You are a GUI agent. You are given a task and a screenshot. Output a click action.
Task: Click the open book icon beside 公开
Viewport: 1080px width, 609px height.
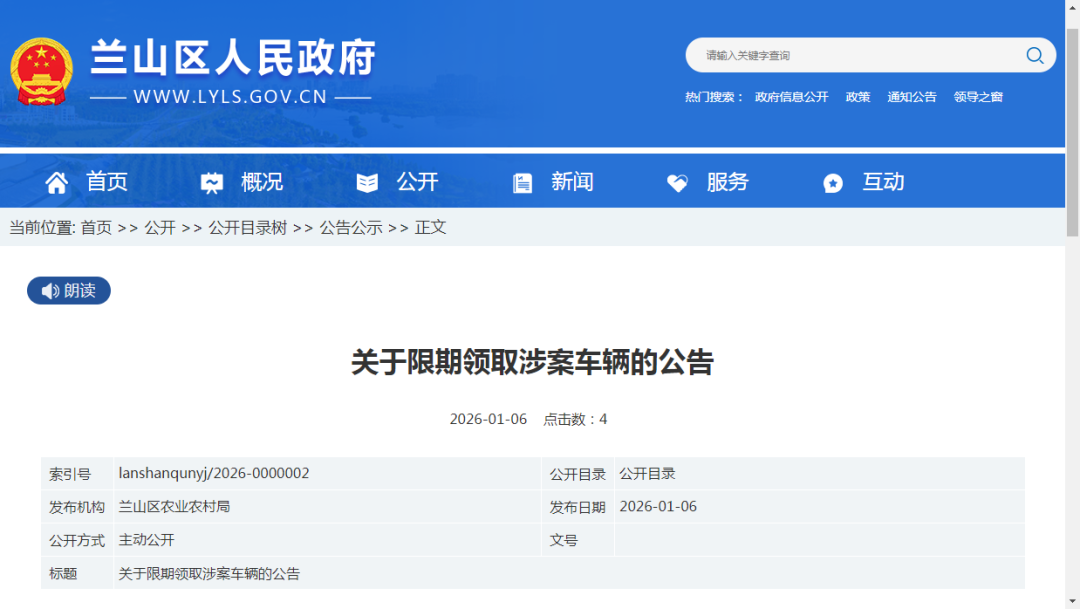[368, 183]
